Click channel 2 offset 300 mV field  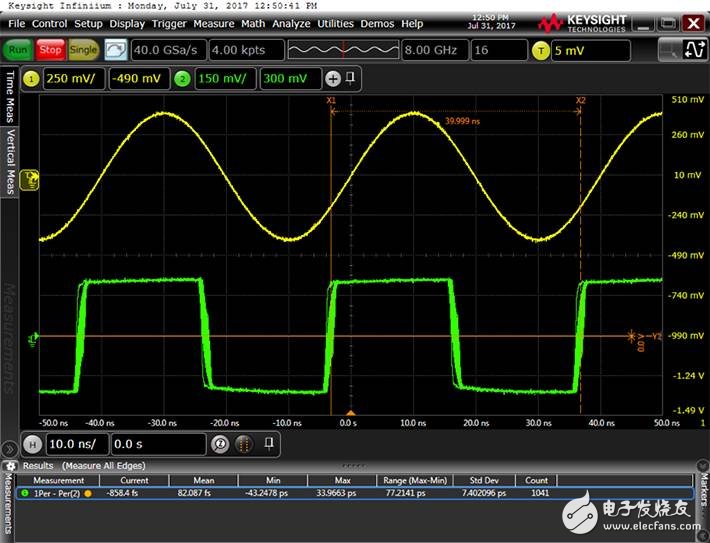(290, 79)
